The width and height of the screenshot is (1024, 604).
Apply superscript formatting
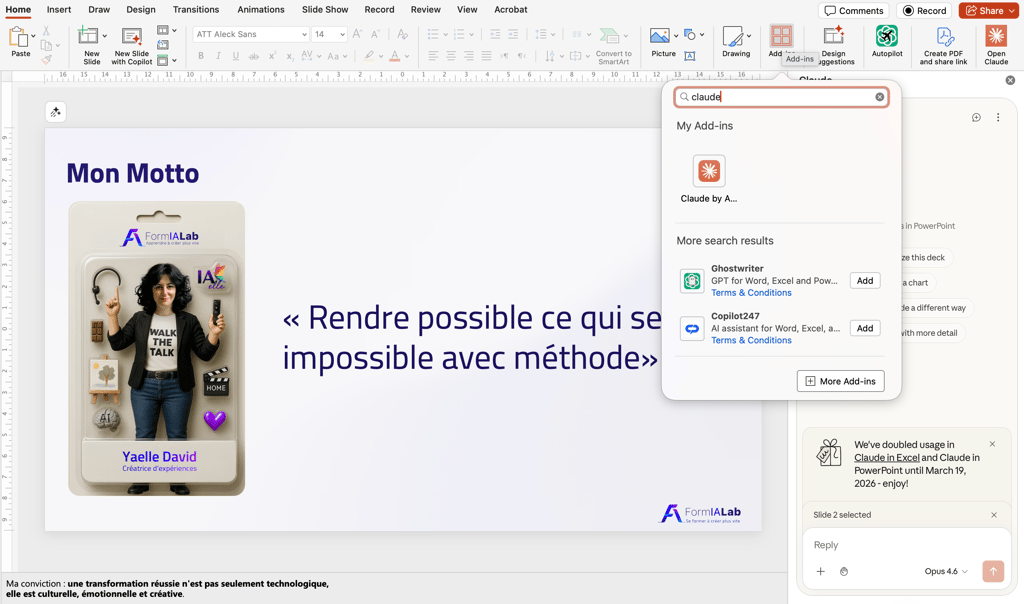tap(272, 56)
